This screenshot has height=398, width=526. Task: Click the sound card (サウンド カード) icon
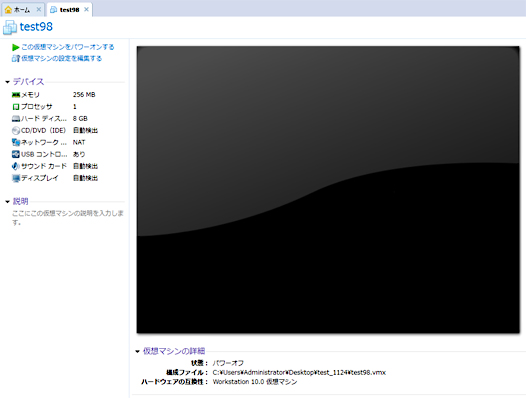click(16, 166)
